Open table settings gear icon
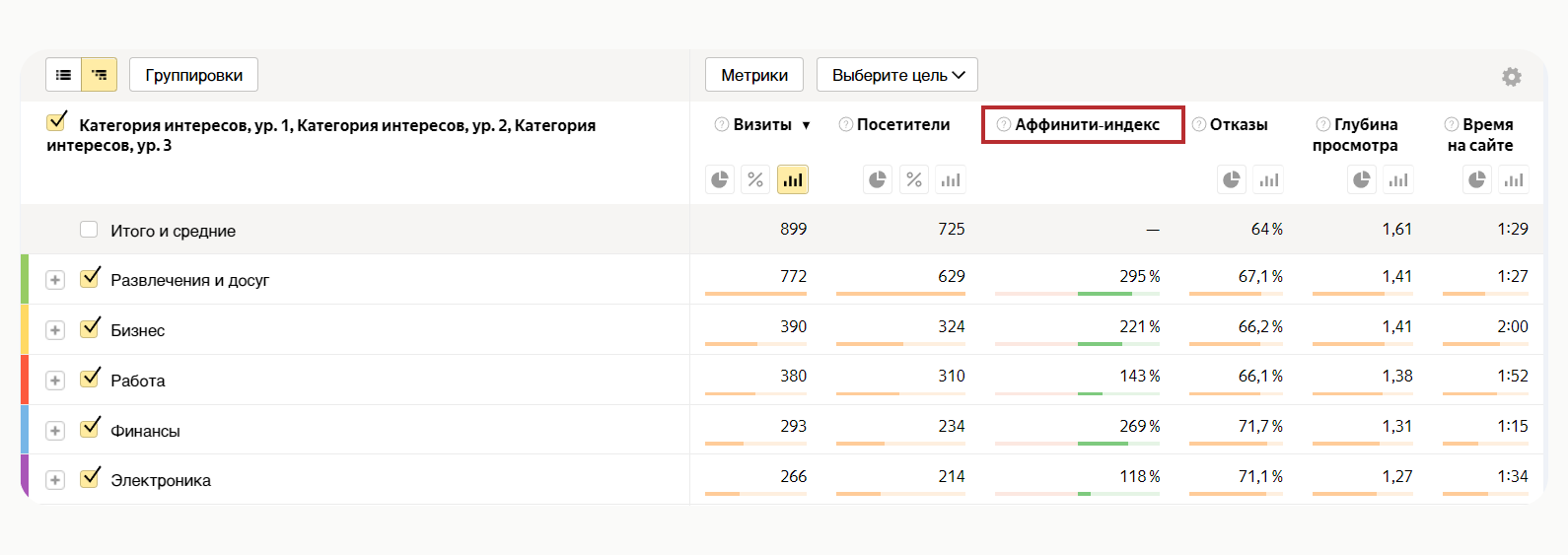The width and height of the screenshot is (1568, 555). coord(1512,77)
